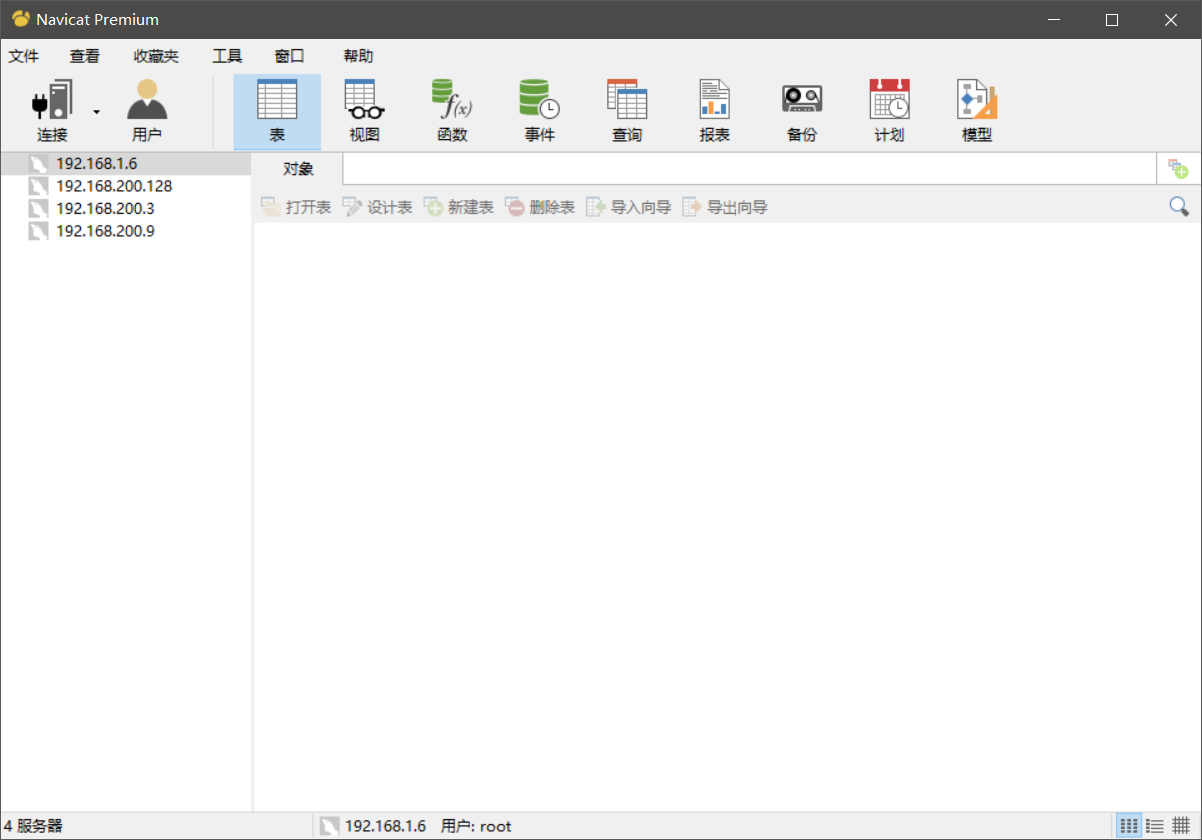Click the status bar 192.168.1.6 text
Viewport: 1202px width, 840px height.
pos(385,826)
